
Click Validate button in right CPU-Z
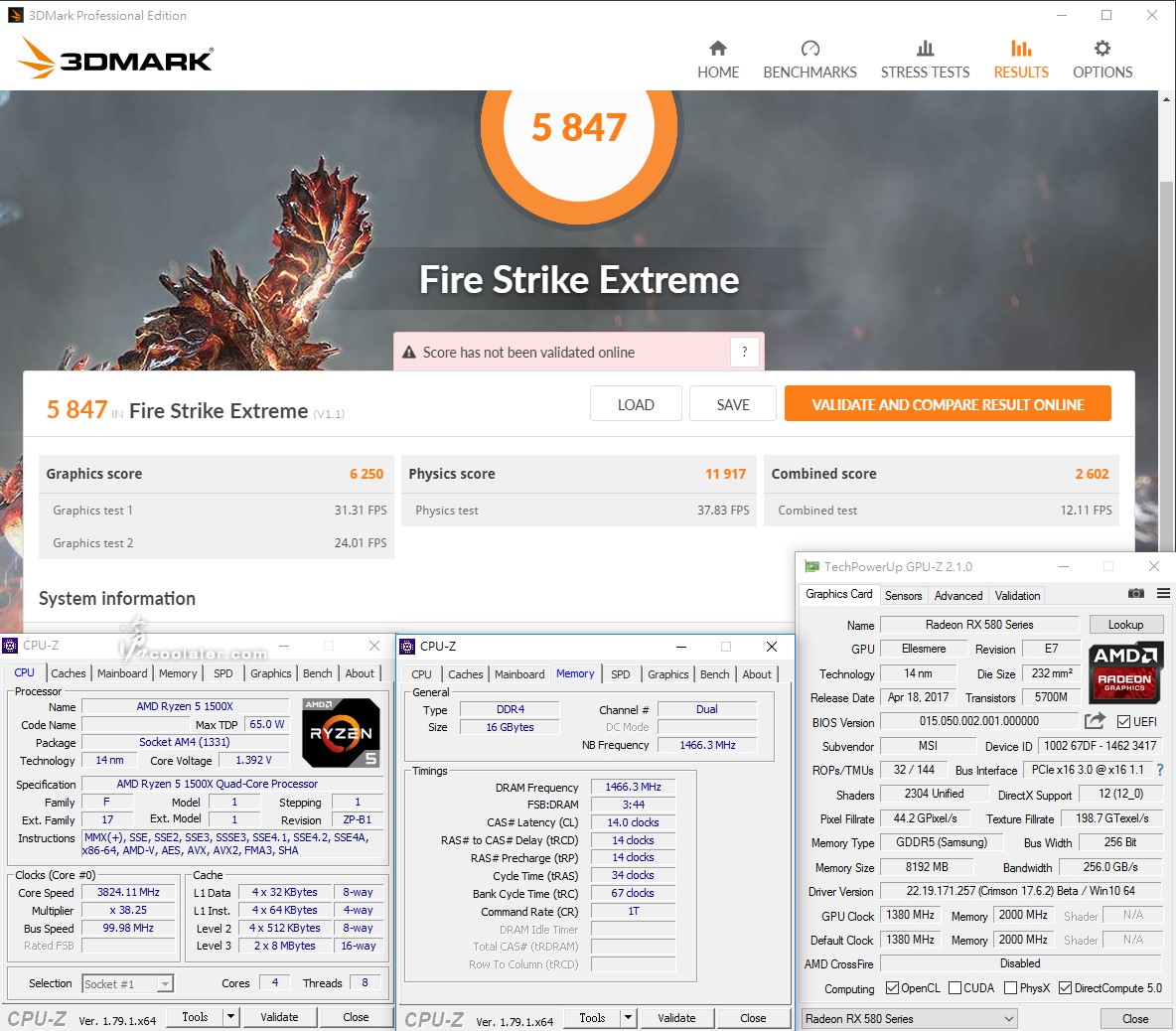point(676,1017)
